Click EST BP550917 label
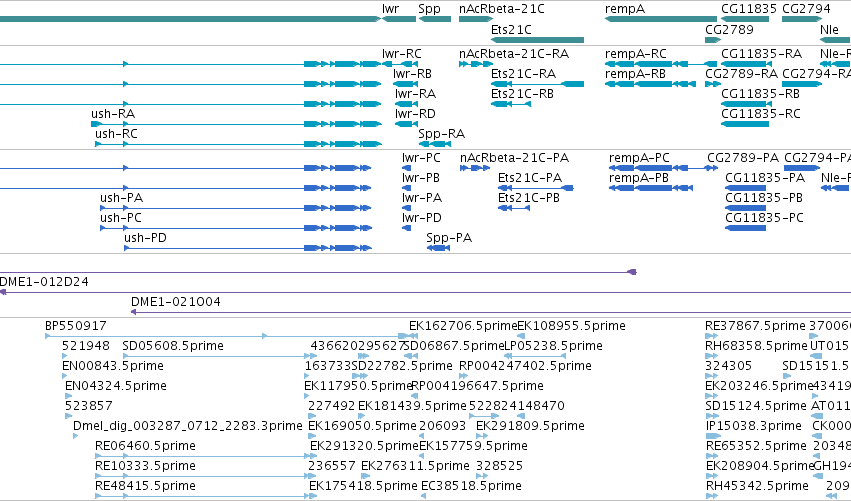This screenshot has width=851, height=501. [75, 326]
